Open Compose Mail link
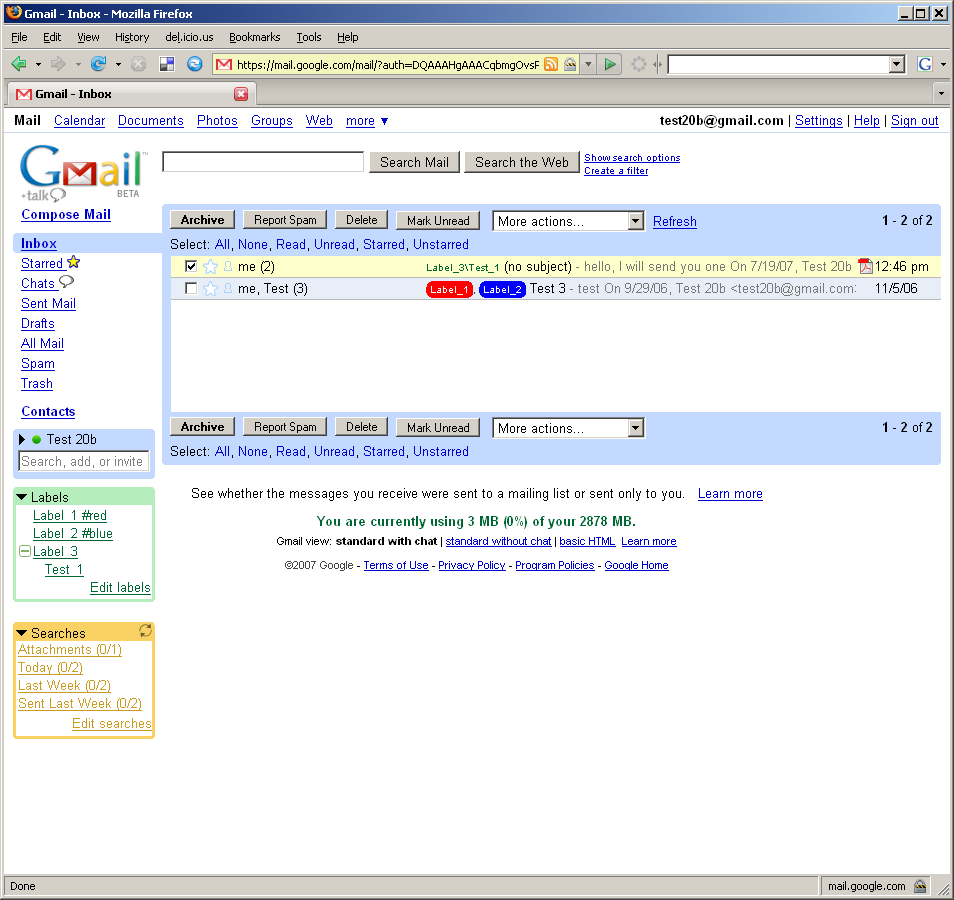 click(x=66, y=214)
